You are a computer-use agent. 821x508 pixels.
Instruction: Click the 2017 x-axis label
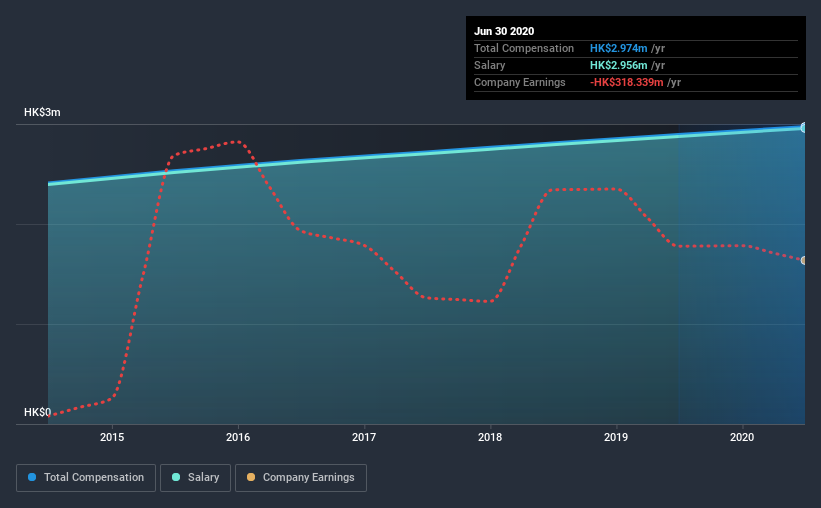364,437
